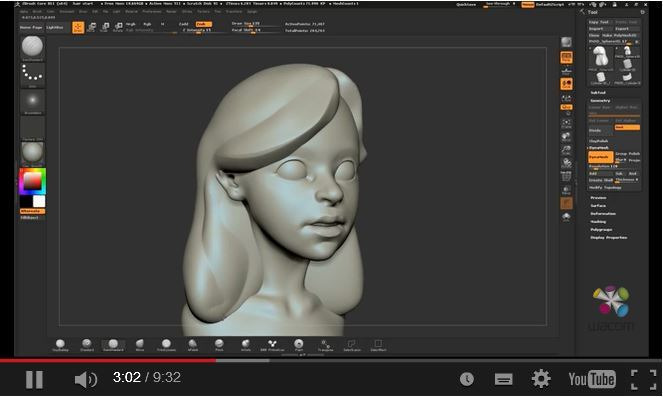
Task: Expand Modify Topology
Action: (605, 187)
